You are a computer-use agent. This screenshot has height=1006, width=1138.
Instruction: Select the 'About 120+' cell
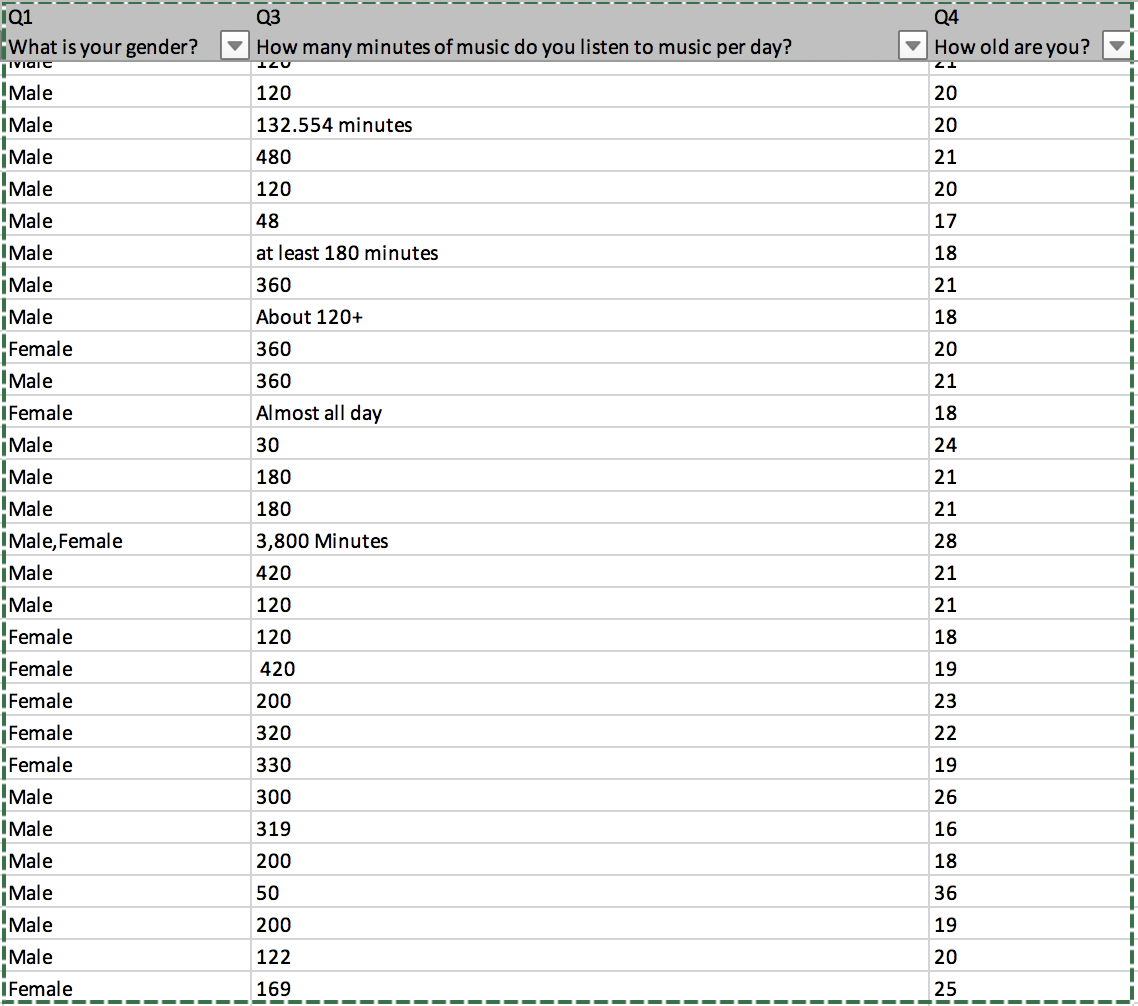click(x=590, y=316)
